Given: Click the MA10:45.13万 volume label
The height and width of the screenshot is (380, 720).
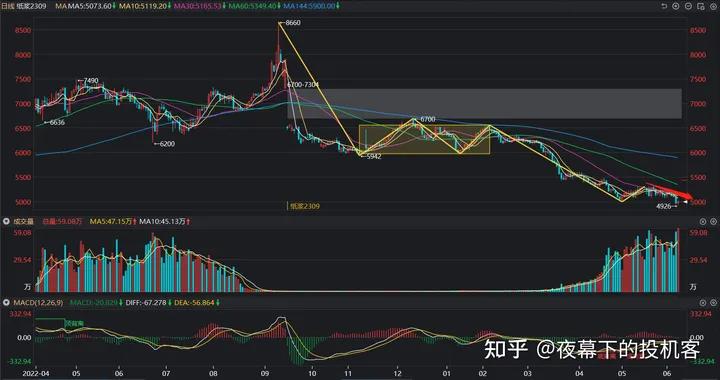Looking at the screenshot, I should (163, 221).
